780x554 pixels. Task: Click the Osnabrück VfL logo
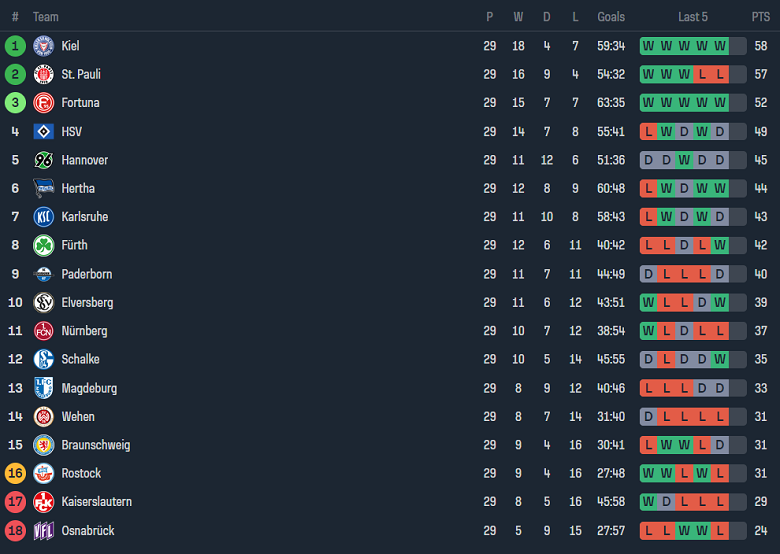tap(43, 530)
